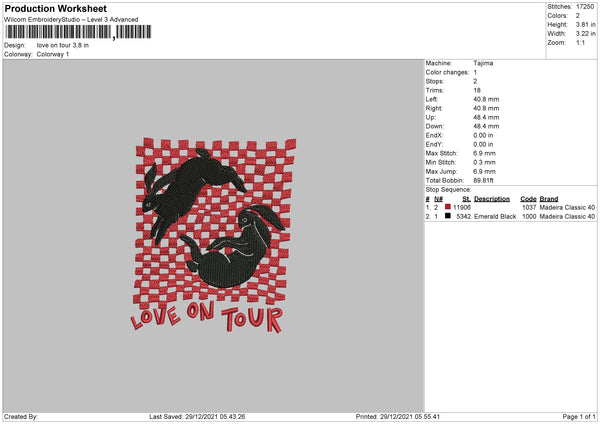Click the height value '3.81 in'
Viewport: 600px width, 424px height.
point(585,24)
